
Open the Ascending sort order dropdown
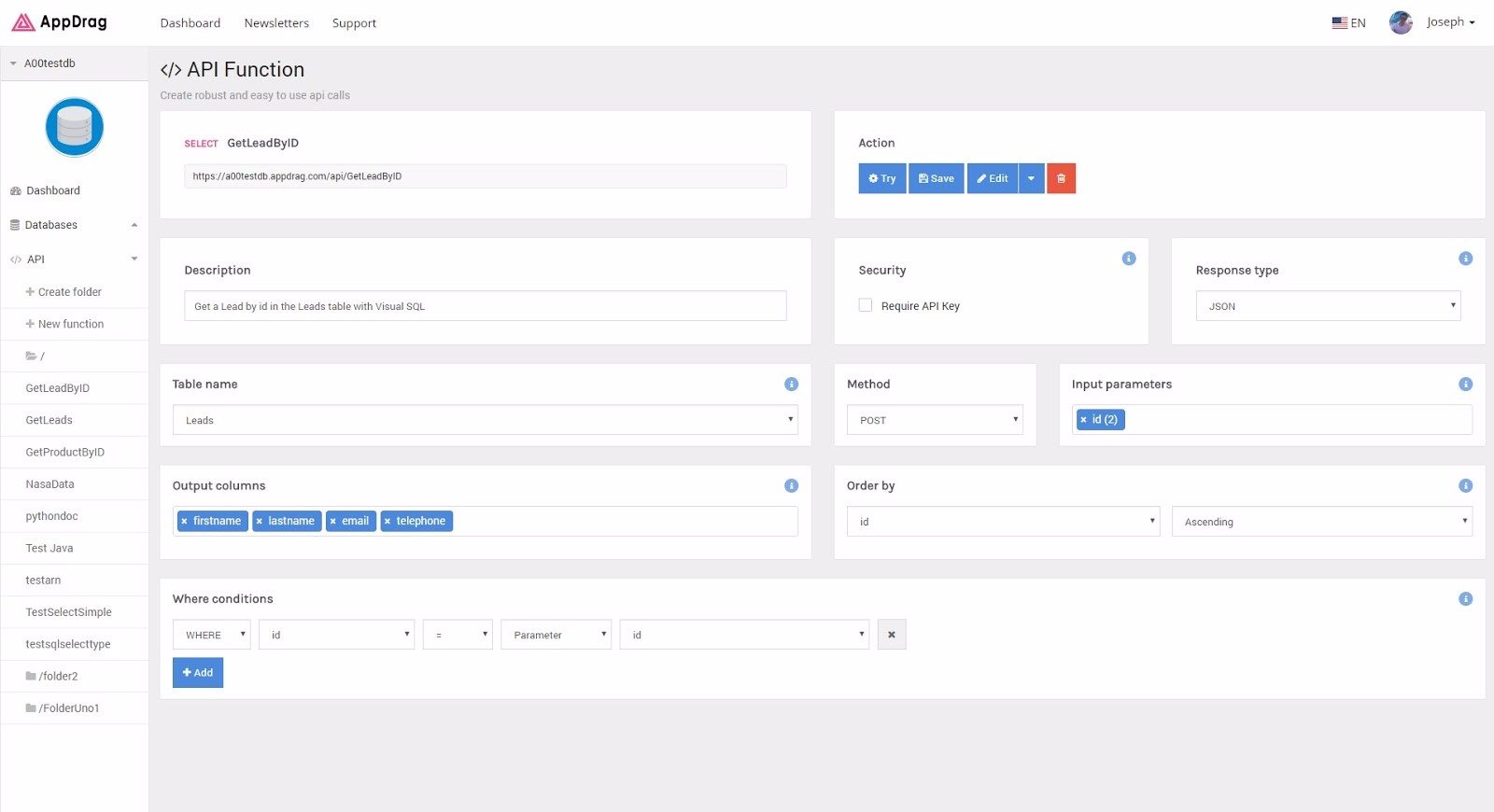click(1321, 522)
